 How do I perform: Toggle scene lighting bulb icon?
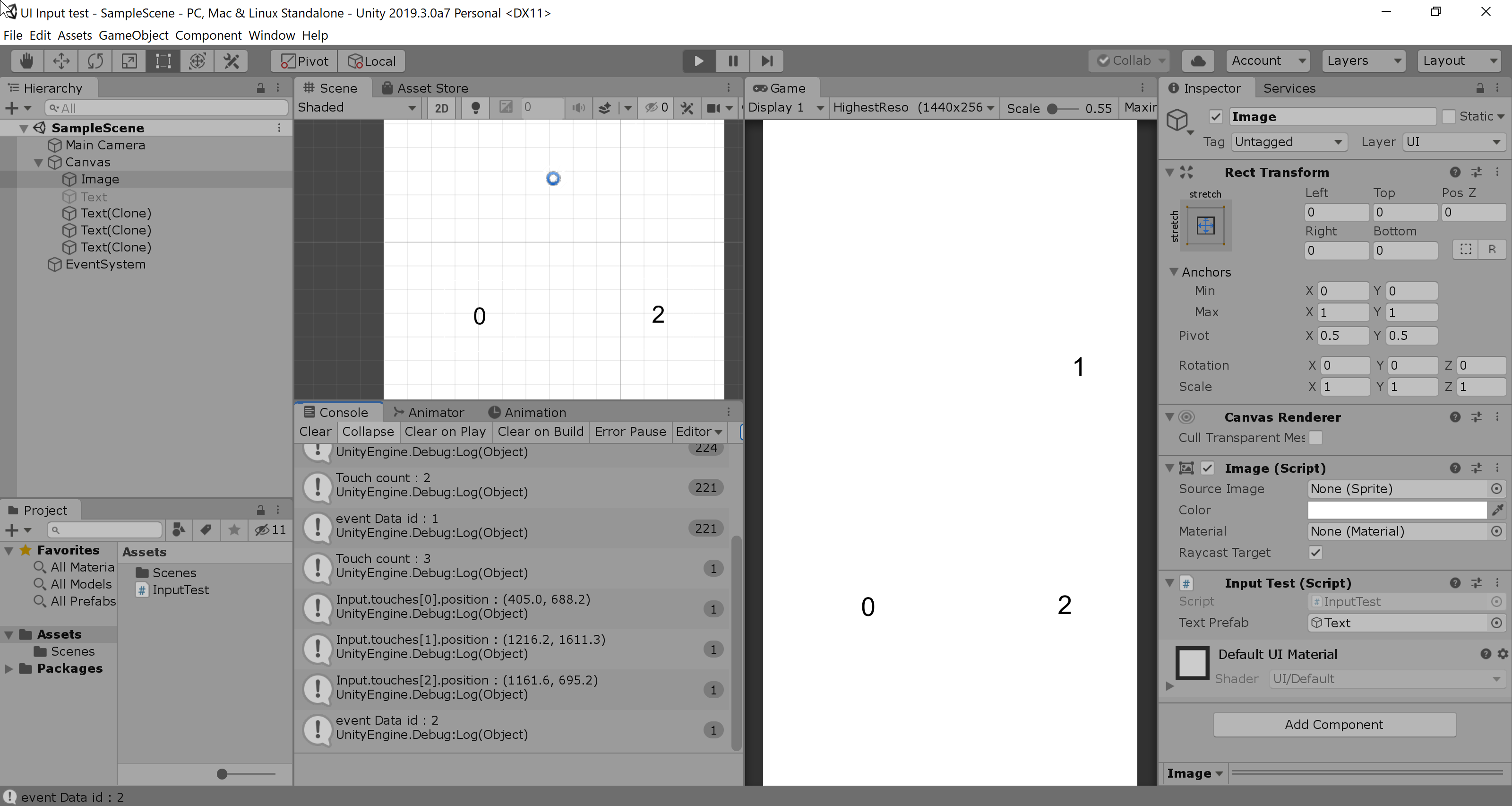(x=475, y=107)
